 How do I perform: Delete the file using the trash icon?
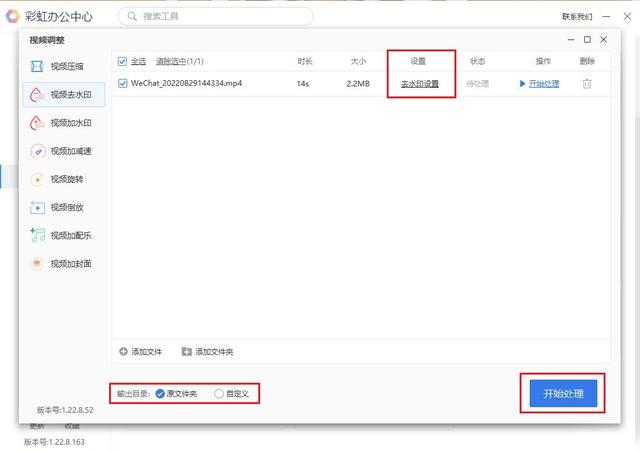click(587, 84)
